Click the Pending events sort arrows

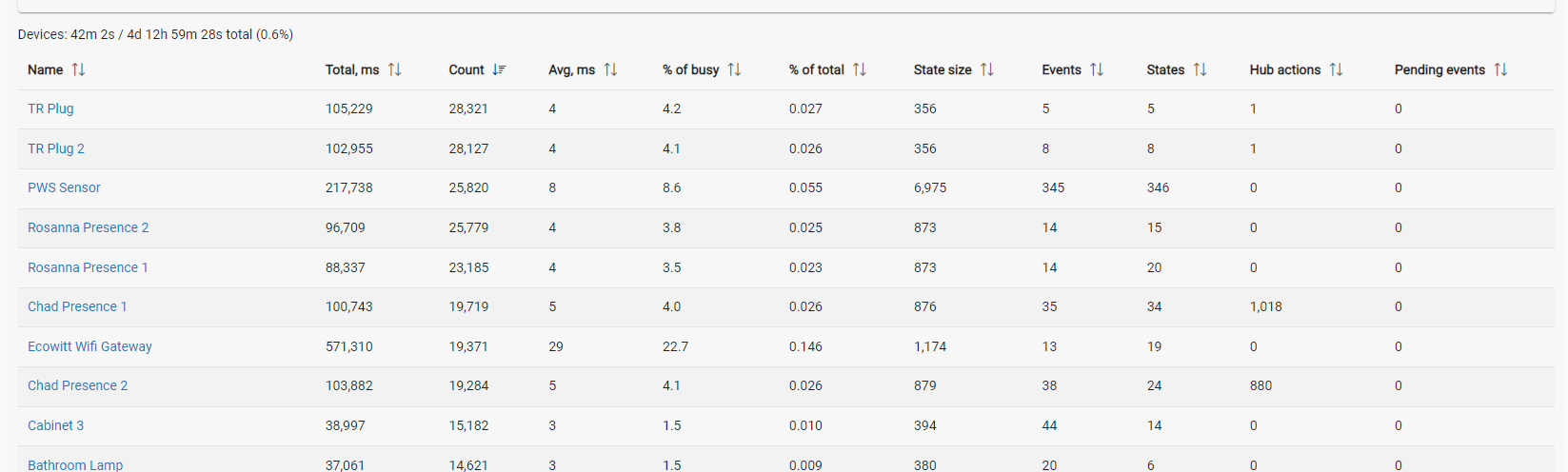click(1500, 69)
